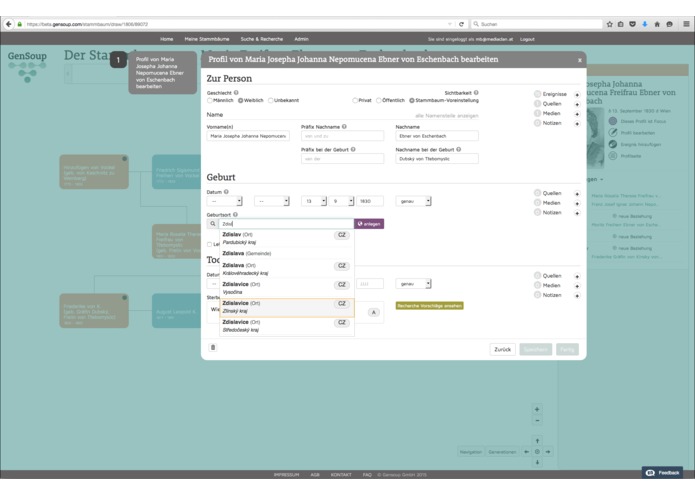The width and height of the screenshot is (695, 494).
Task: Open the first birth date dropdown
Action: point(224,201)
